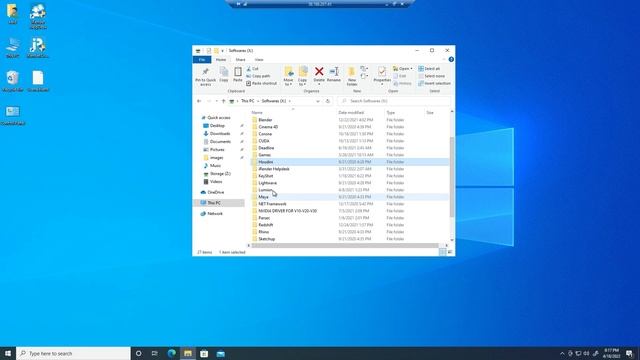Select the Corona folder
This screenshot has height=360, width=640.
pyautogui.click(x=265, y=134)
